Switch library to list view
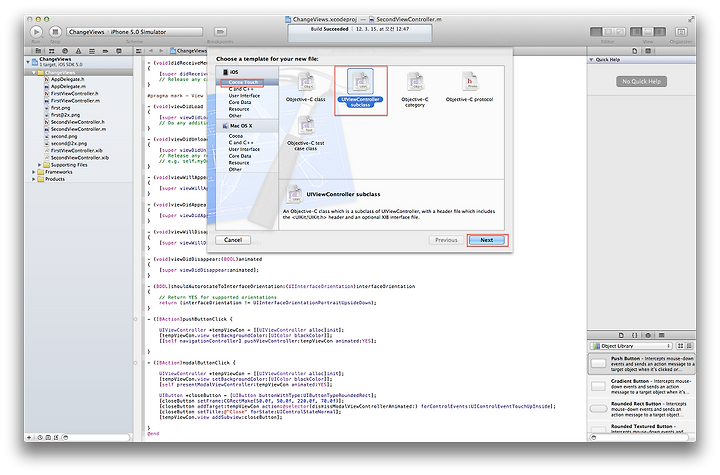Image resolution: width=720 pixels, height=475 pixels. pos(689,346)
